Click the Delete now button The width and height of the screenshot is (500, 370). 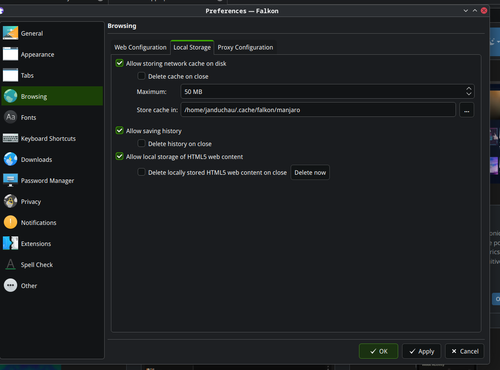click(310, 172)
